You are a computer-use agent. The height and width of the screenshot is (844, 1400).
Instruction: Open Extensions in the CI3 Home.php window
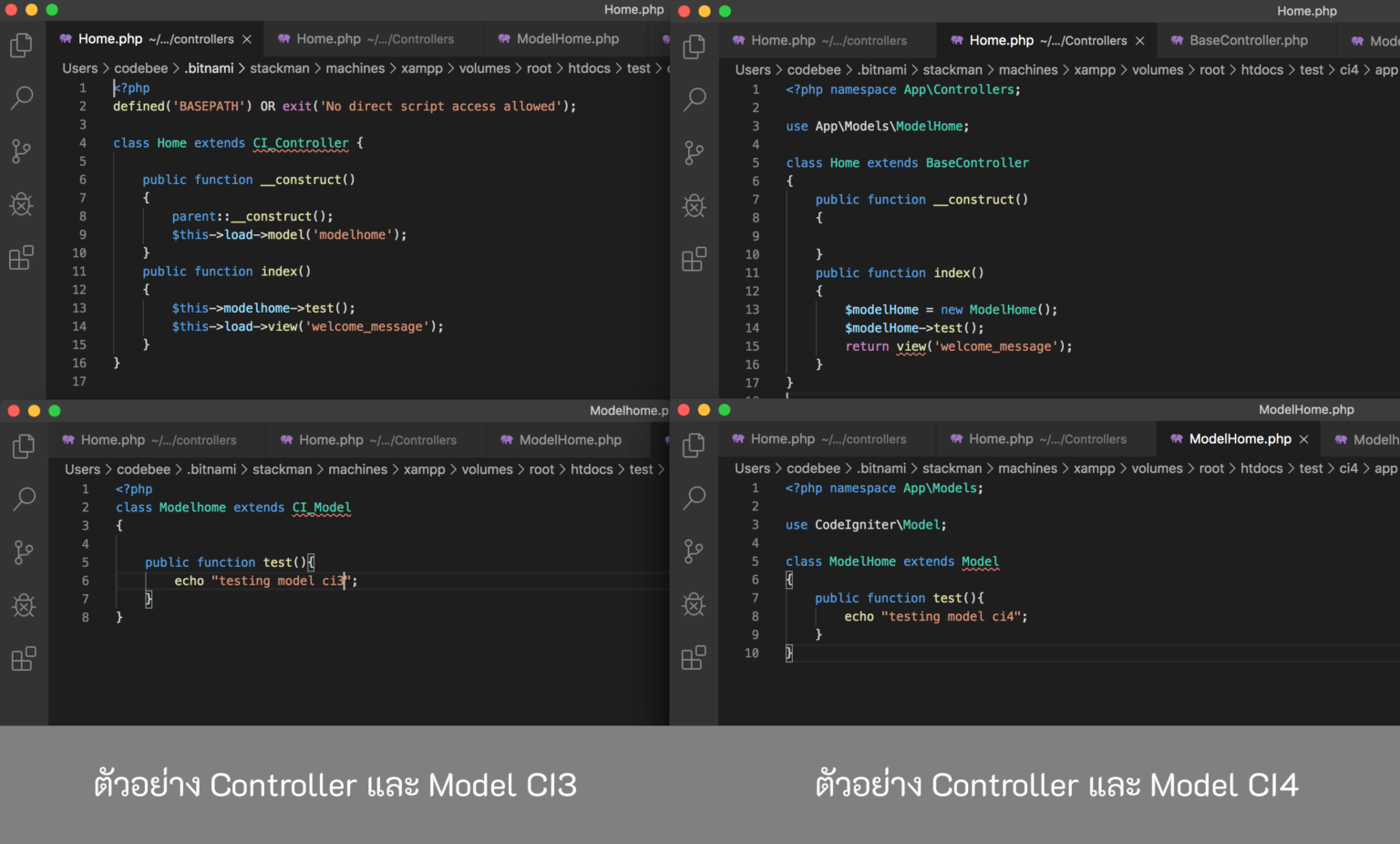click(21, 258)
